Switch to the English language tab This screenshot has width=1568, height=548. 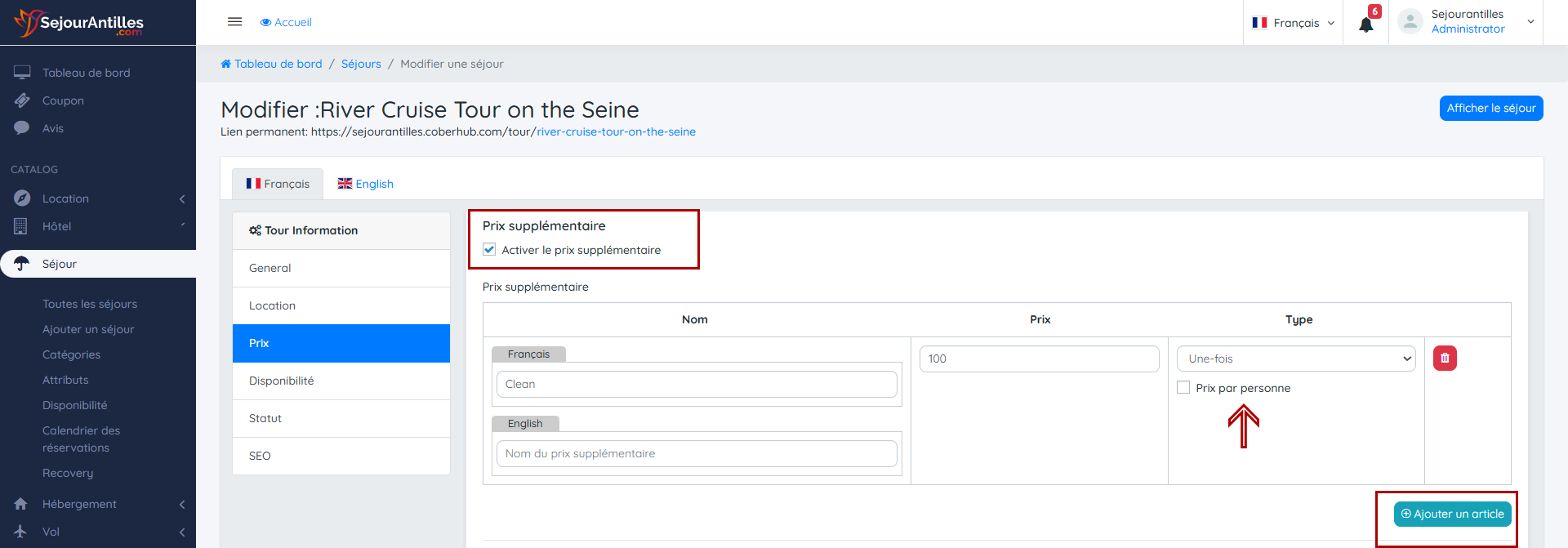click(366, 184)
